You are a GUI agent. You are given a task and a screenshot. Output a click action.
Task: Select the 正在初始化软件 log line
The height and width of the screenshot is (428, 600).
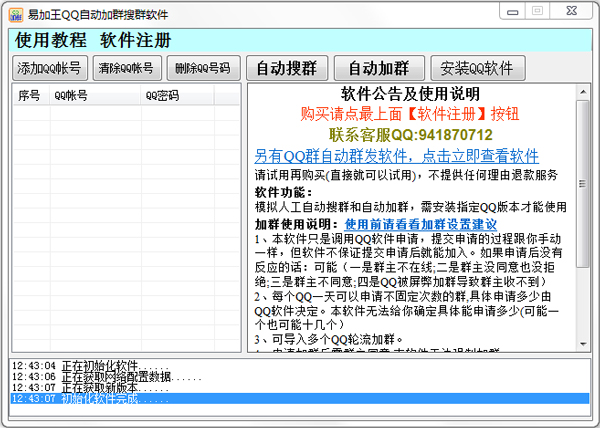pyautogui.click(x=98, y=366)
